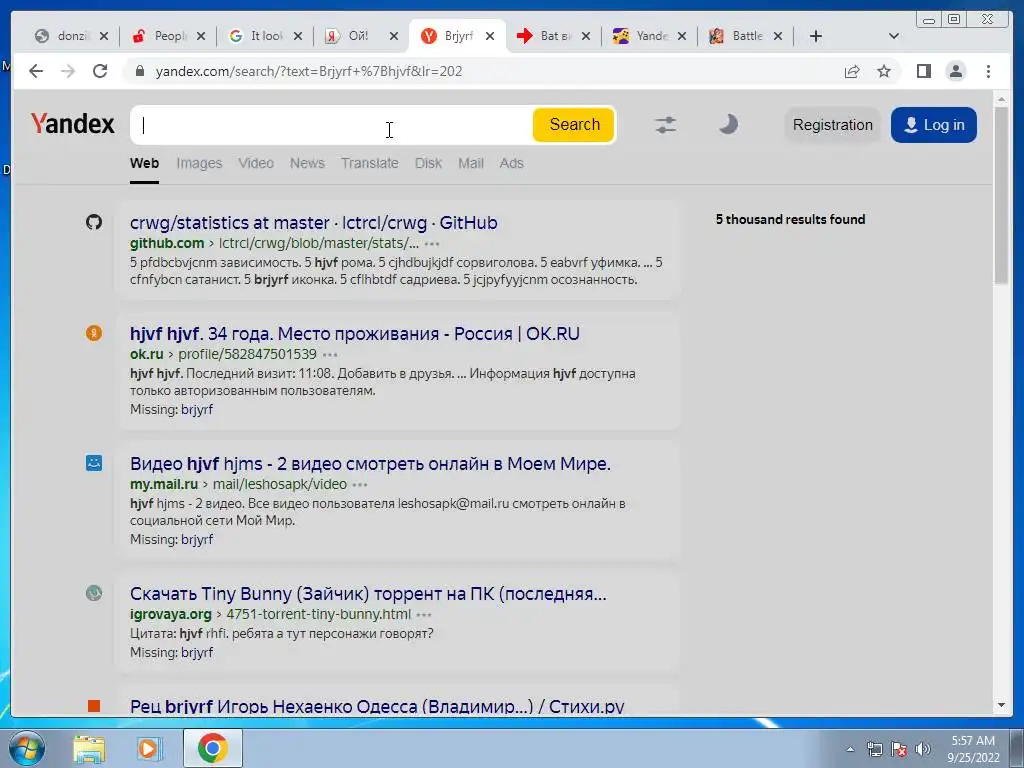Click the Стихи.ру orange square favicon

[x=94, y=706]
